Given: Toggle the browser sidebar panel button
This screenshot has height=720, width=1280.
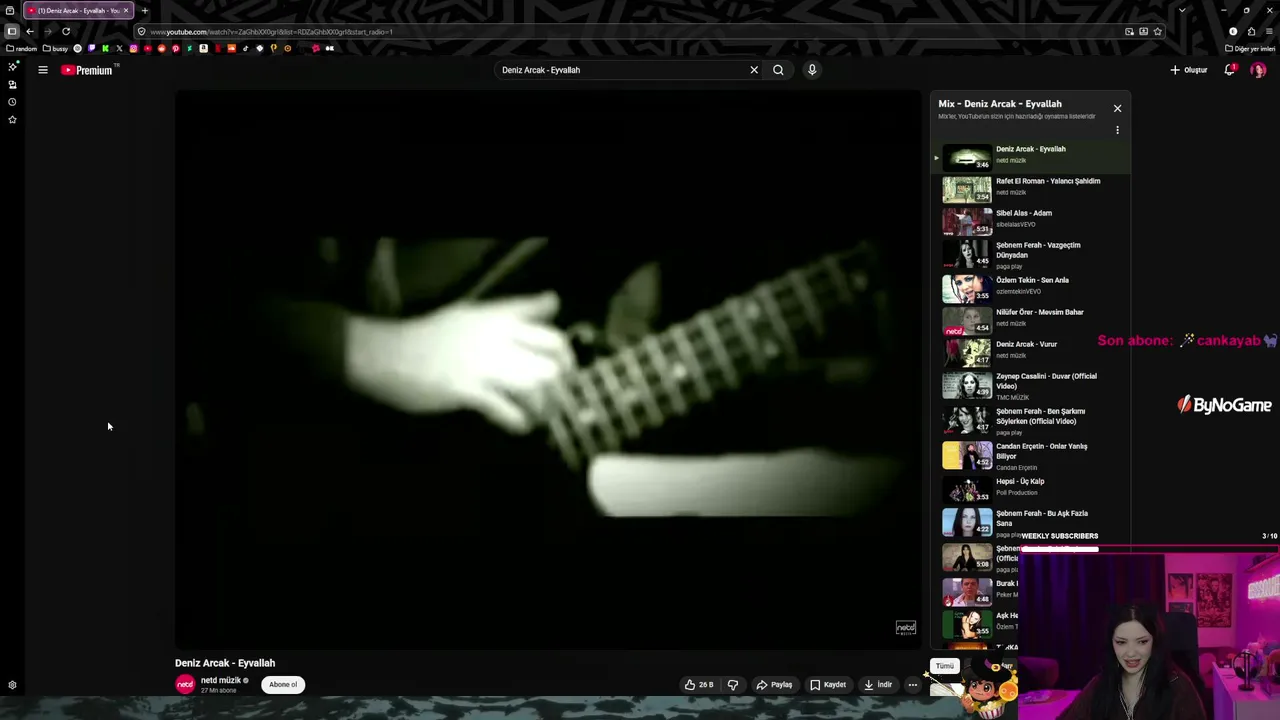Looking at the screenshot, I should coord(12,31).
